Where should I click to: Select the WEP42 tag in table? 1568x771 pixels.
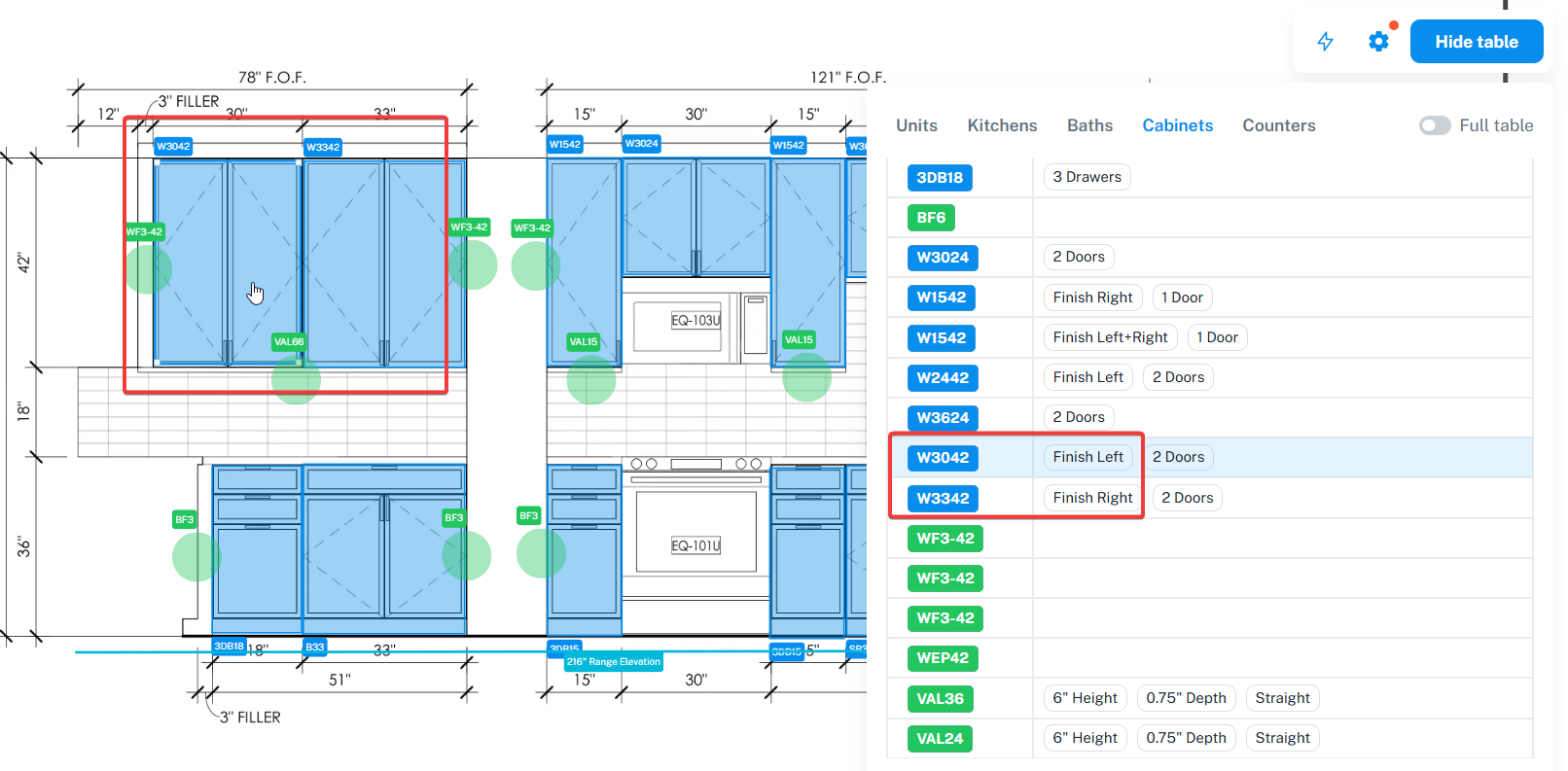943,658
